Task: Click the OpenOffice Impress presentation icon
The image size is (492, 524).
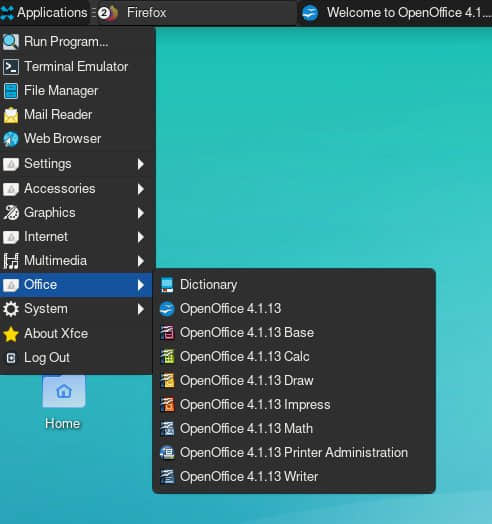Action: click(x=167, y=405)
